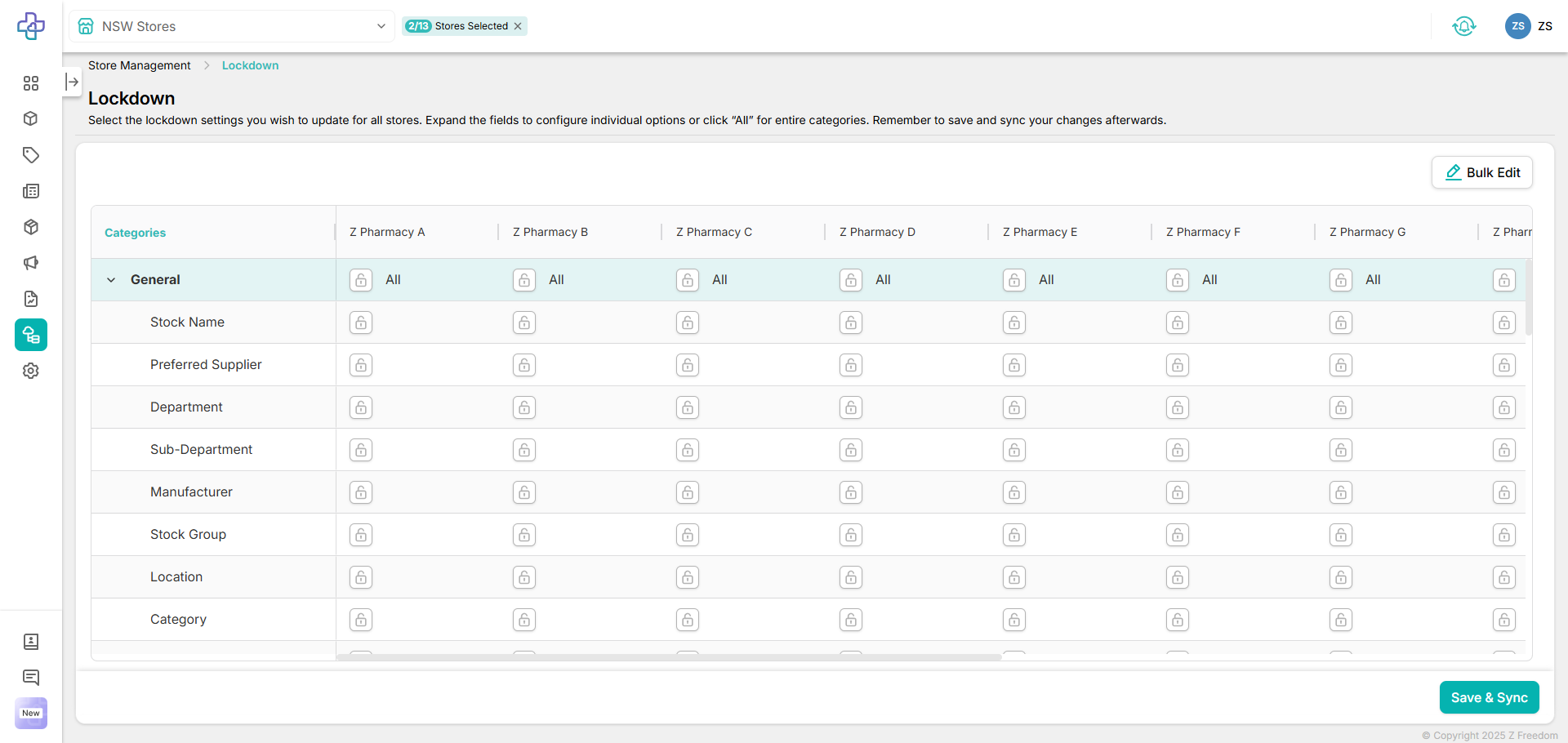Click the horizontal scrollbar under the table

[x=668, y=656]
